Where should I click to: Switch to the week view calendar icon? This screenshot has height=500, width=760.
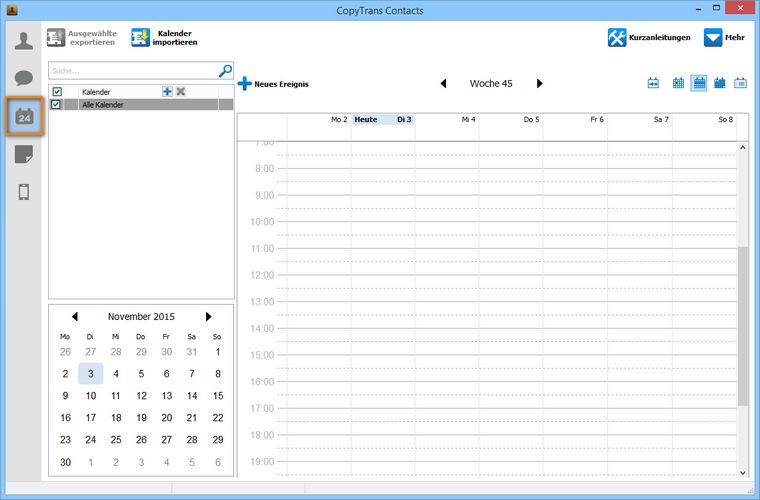[698, 83]
